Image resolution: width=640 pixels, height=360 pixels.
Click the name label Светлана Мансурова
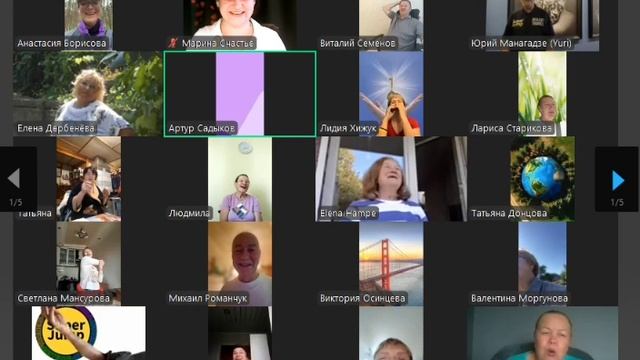[x=63, y=298]
